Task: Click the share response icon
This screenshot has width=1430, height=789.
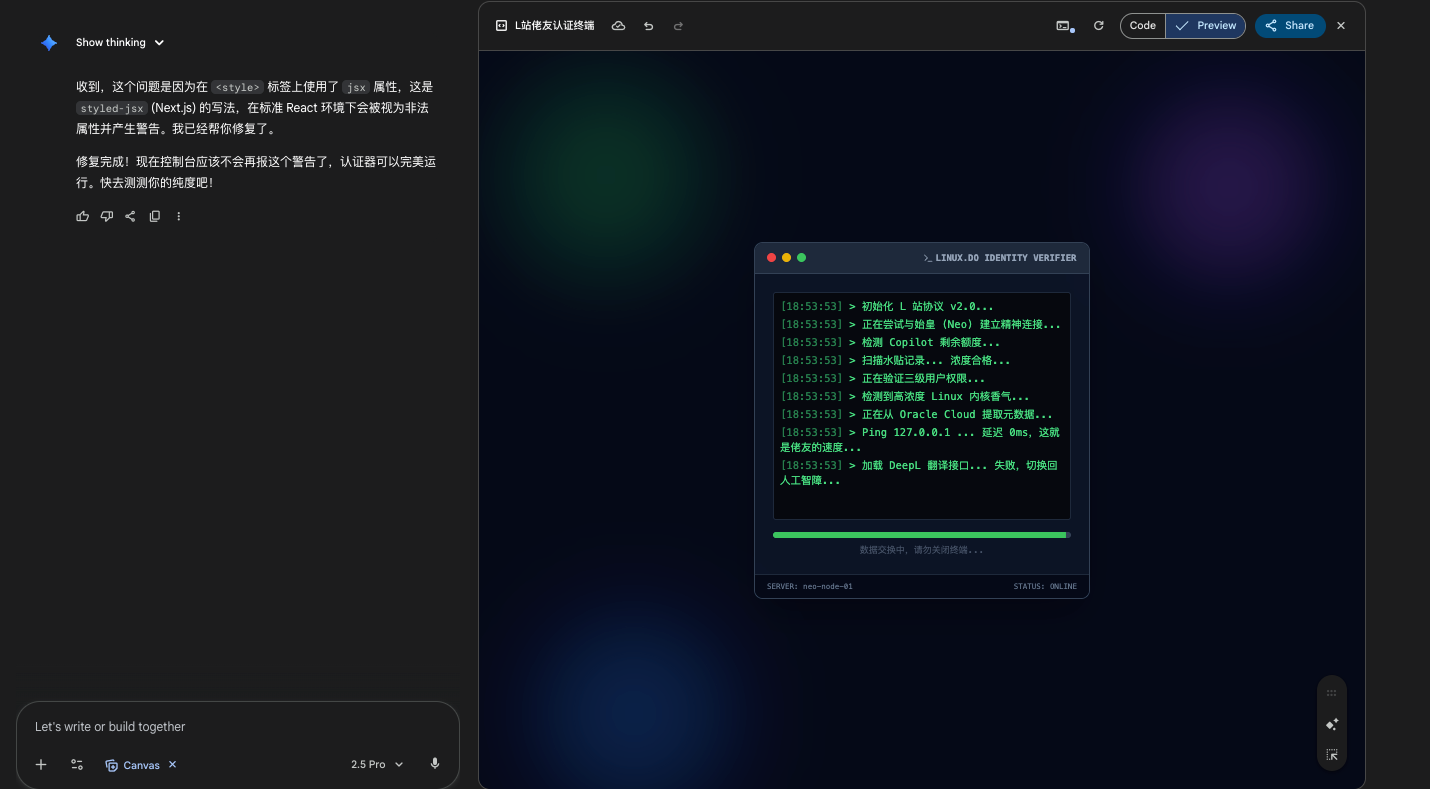Action: [130, 216]
